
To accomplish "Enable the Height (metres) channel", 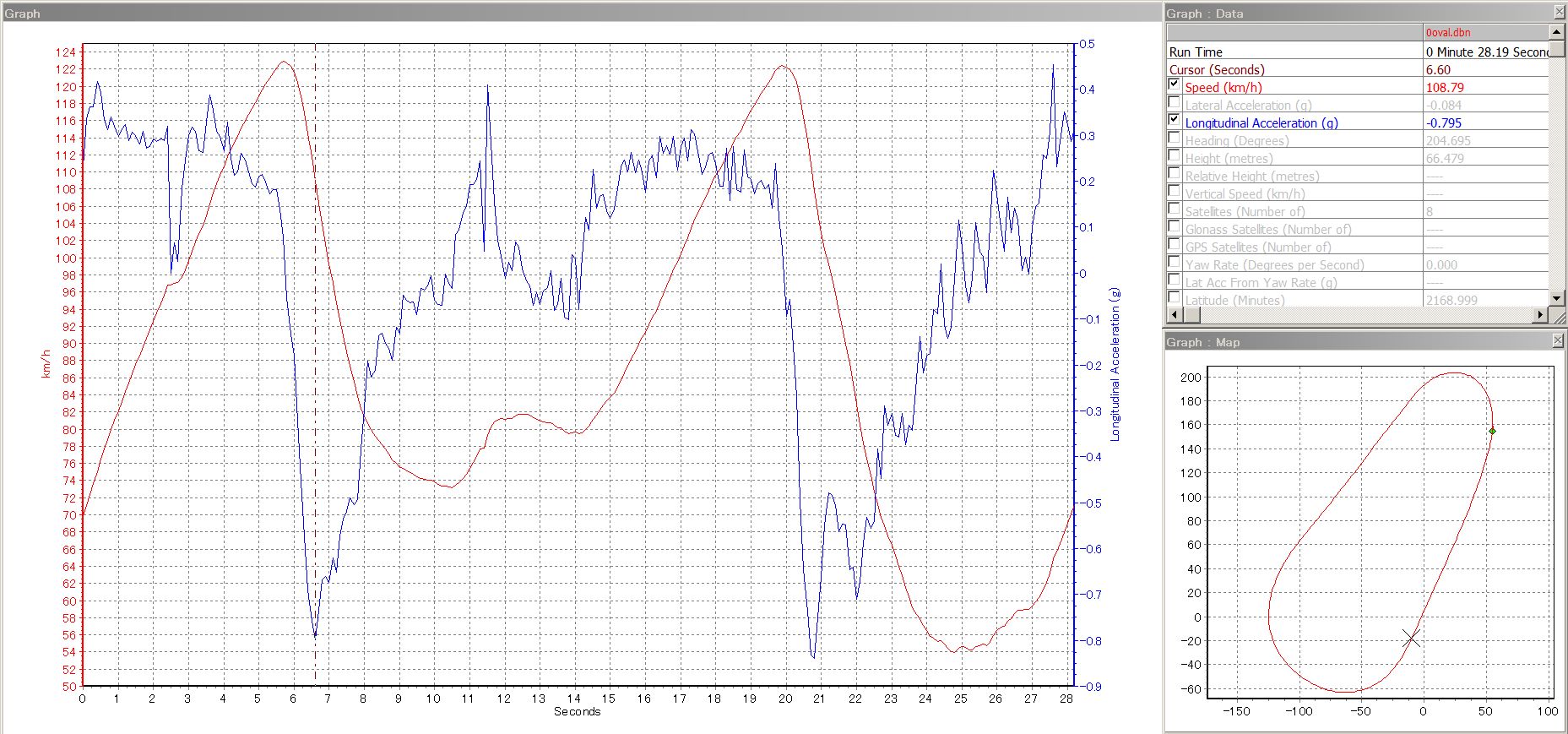I will (1174, 155).
